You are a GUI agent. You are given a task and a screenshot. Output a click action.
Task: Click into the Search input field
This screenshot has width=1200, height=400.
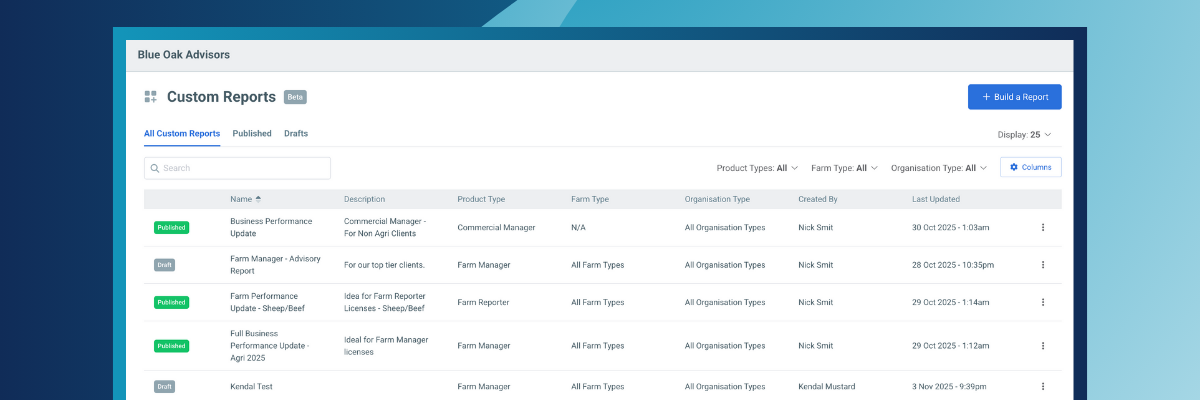pos(237,168)
